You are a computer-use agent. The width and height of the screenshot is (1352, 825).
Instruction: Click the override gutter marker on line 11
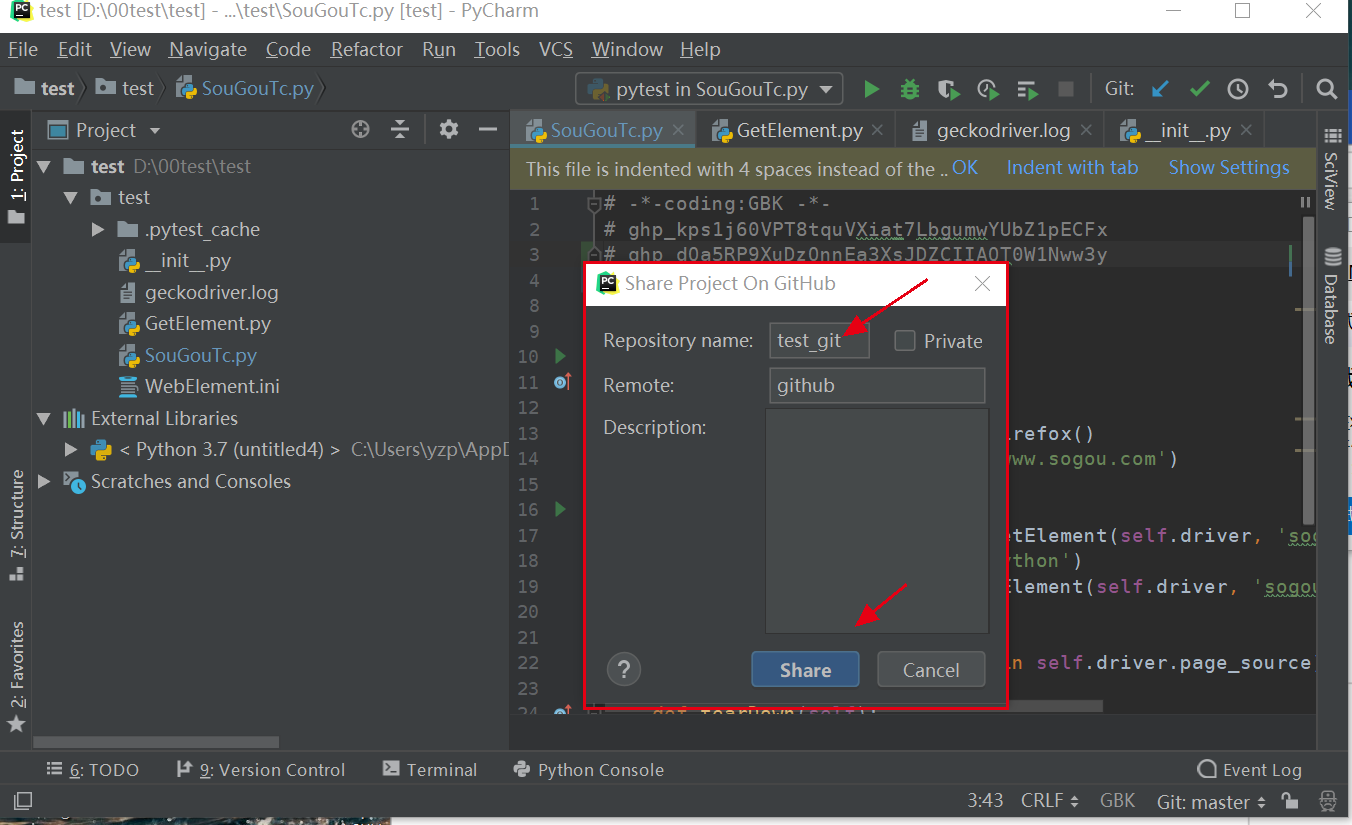pyautogui.click(x=561, y=381)
